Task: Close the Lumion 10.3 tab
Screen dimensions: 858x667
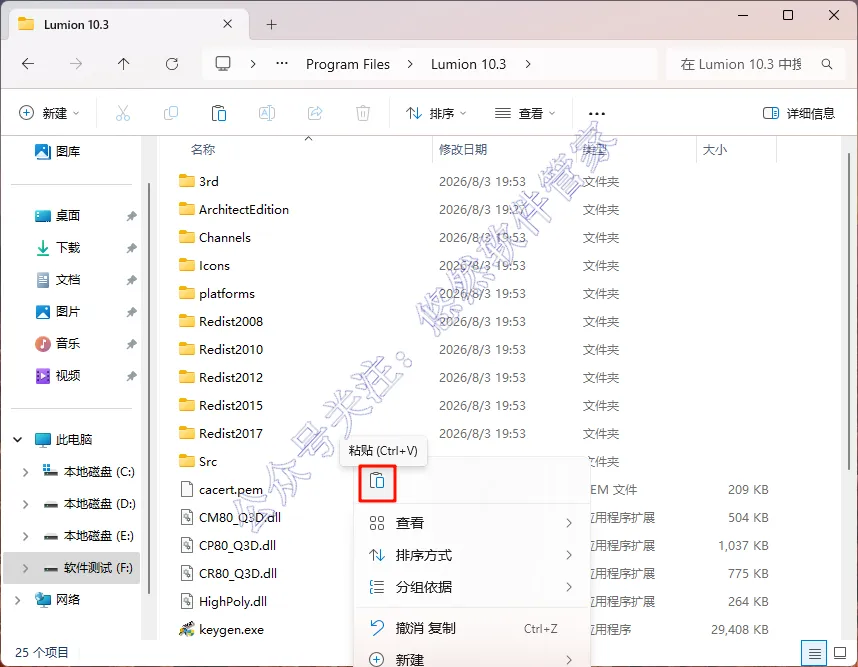Action: [x=228, y=24]
